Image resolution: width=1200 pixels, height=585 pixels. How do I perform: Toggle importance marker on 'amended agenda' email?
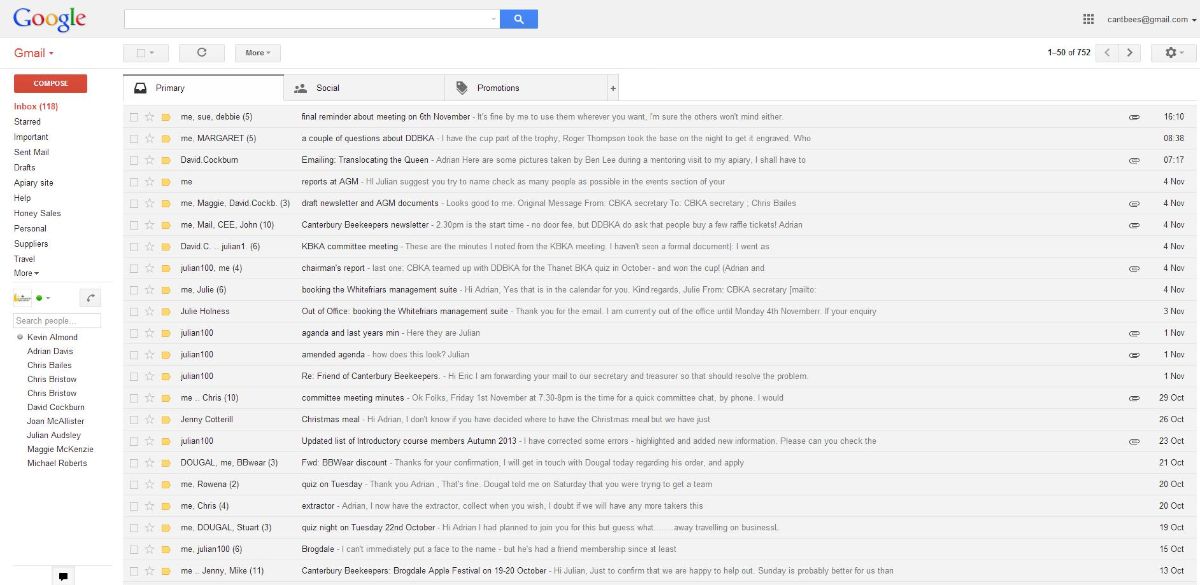tap(166, 354)
